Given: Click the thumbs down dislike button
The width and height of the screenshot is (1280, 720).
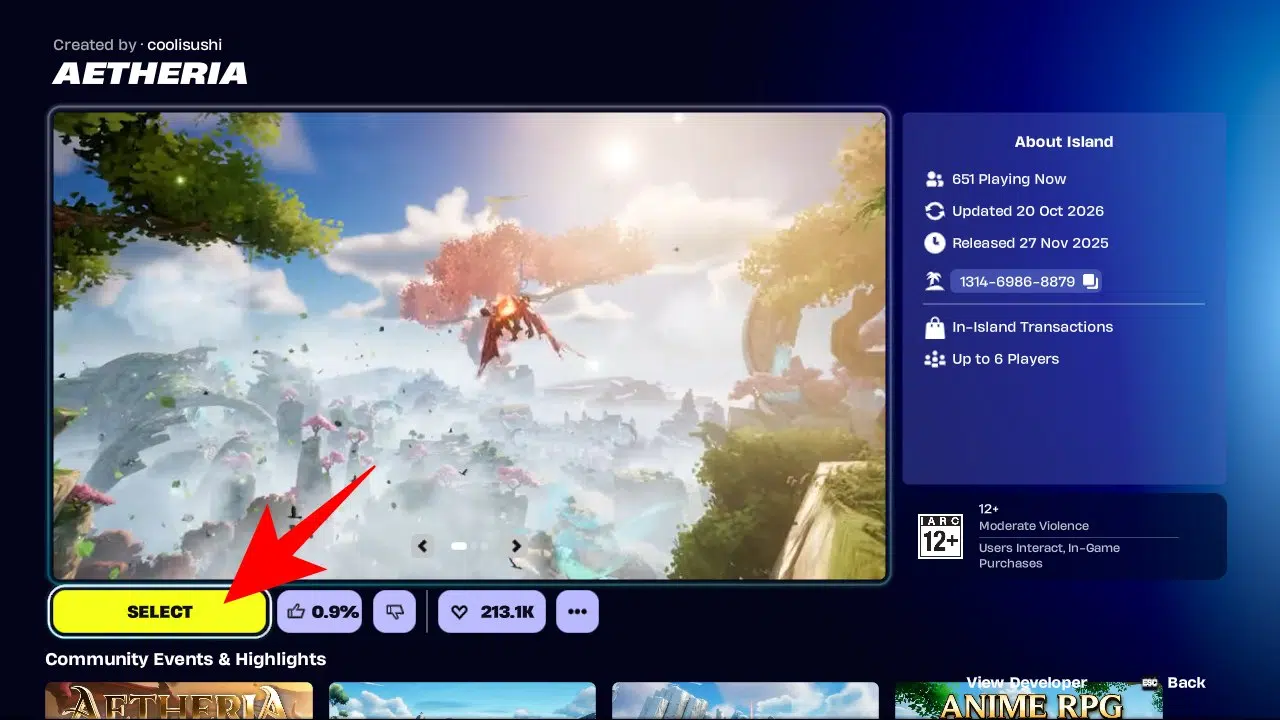Looking at the screenshot, I should pos(394,612).
